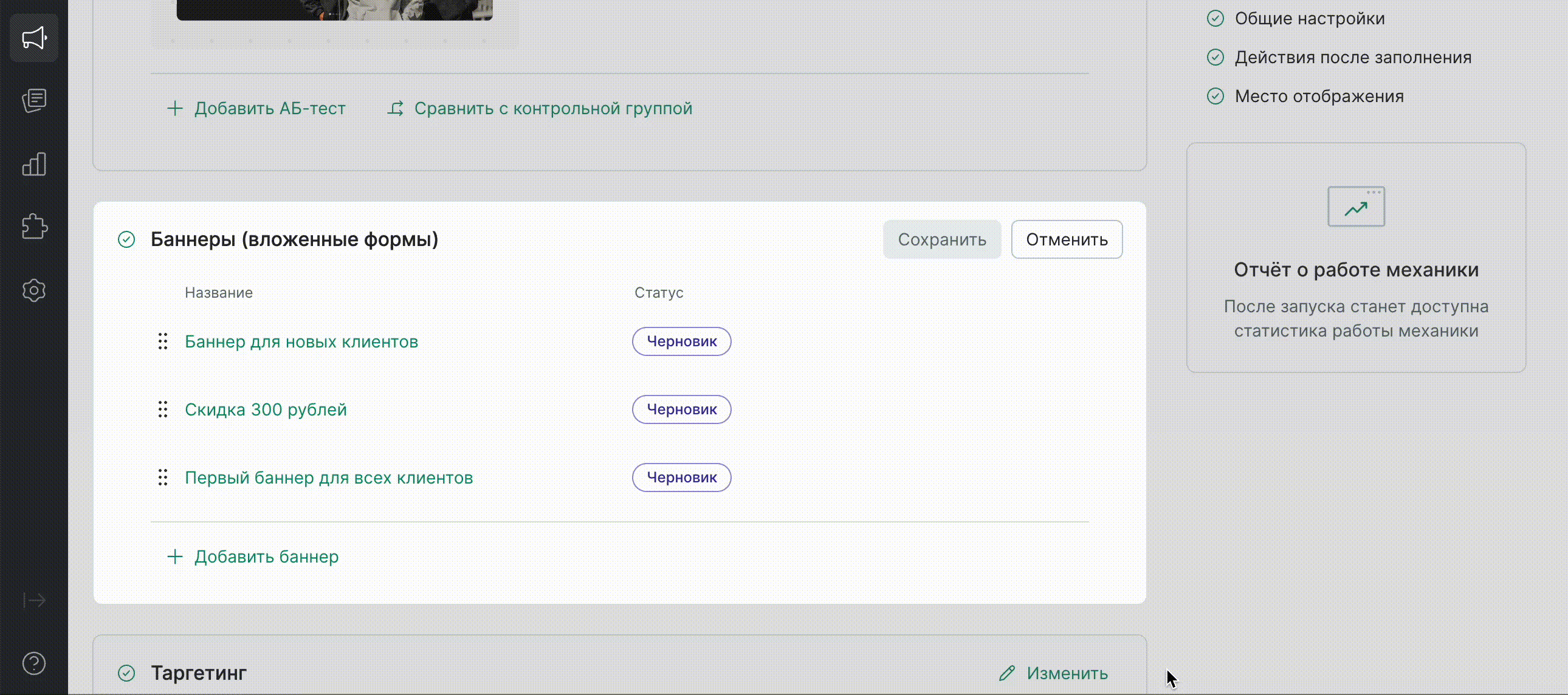Image resolution: width=1568 pixels, height=695 pixels.
Task: Go to Общие настройки step
Action: [1309, 19]
